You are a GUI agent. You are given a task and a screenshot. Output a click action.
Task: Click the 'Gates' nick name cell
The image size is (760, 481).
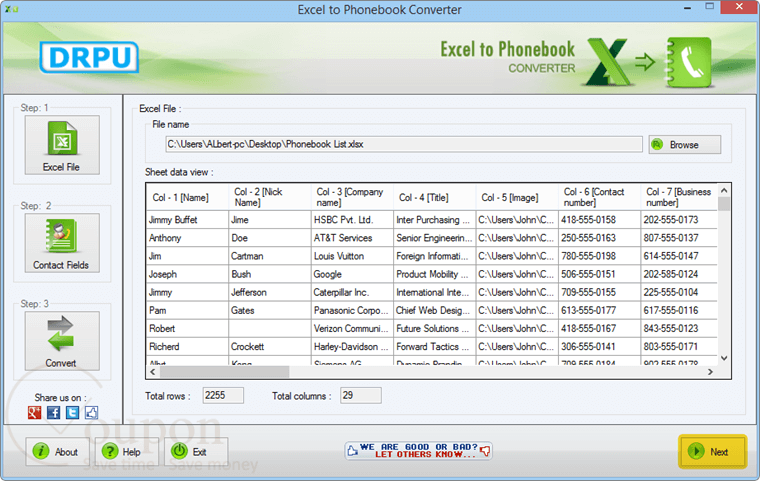(x=269, y=310)
